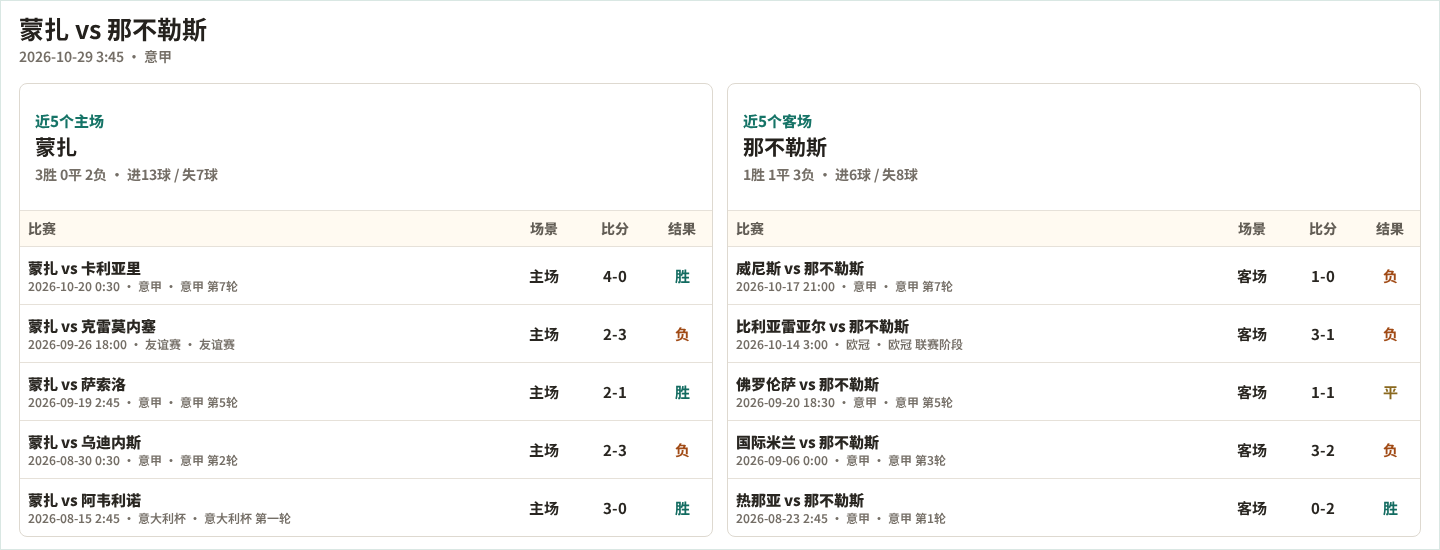Click result 胜 in the 萨索洛 row
This screenshot has width=1440, height=550.
(682, 392)
